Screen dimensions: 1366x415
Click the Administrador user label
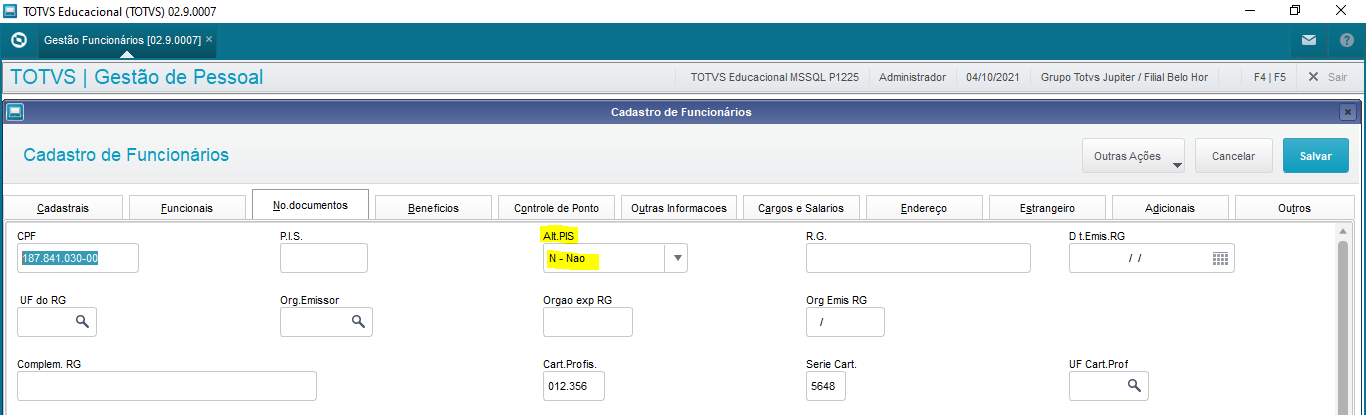click(x=912, y=77)
